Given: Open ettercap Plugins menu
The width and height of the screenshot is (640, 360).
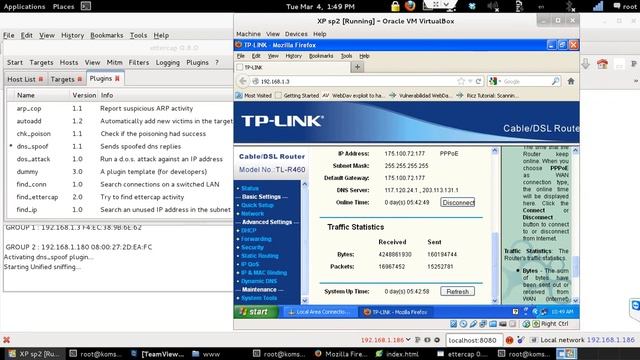Looking at the screenshot, I should point(197,62).
